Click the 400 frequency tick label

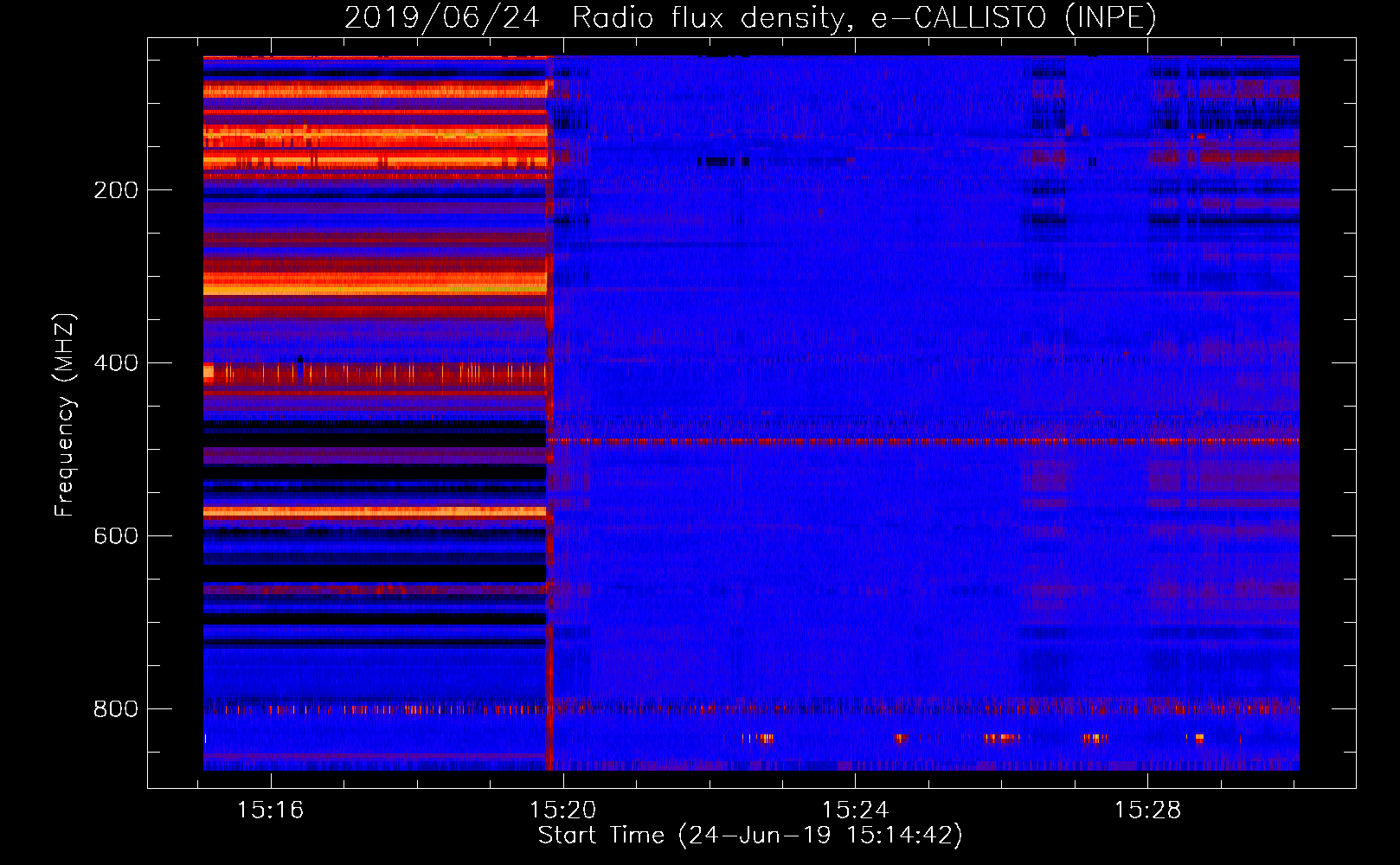click(x=116, y=363)
